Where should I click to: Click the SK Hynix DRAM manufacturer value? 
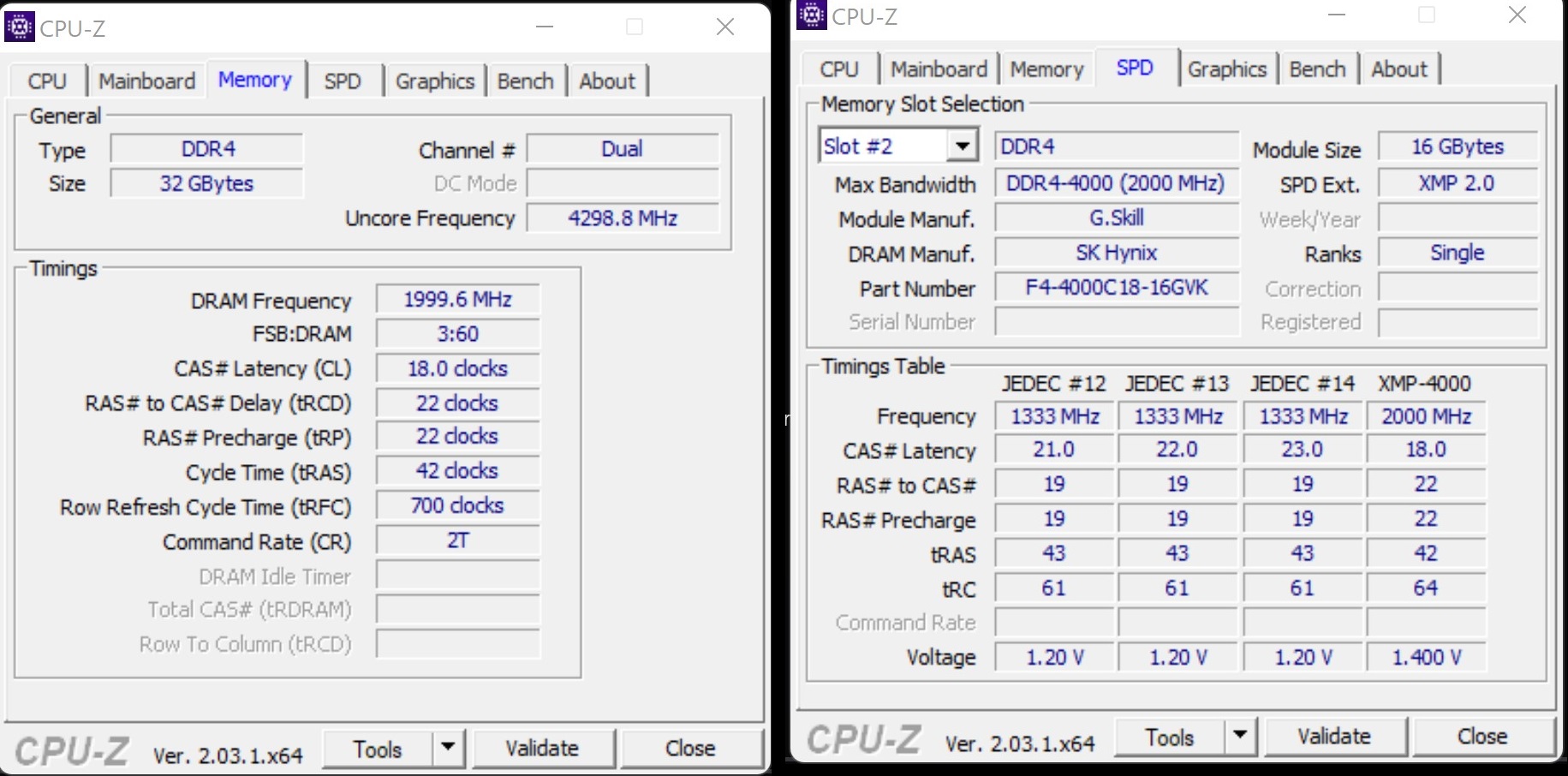pos(1117,254)
